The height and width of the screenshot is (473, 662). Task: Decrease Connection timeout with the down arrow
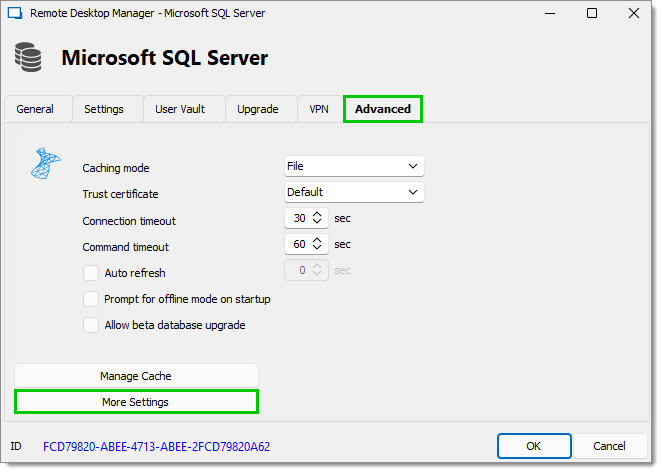(317, 222)
